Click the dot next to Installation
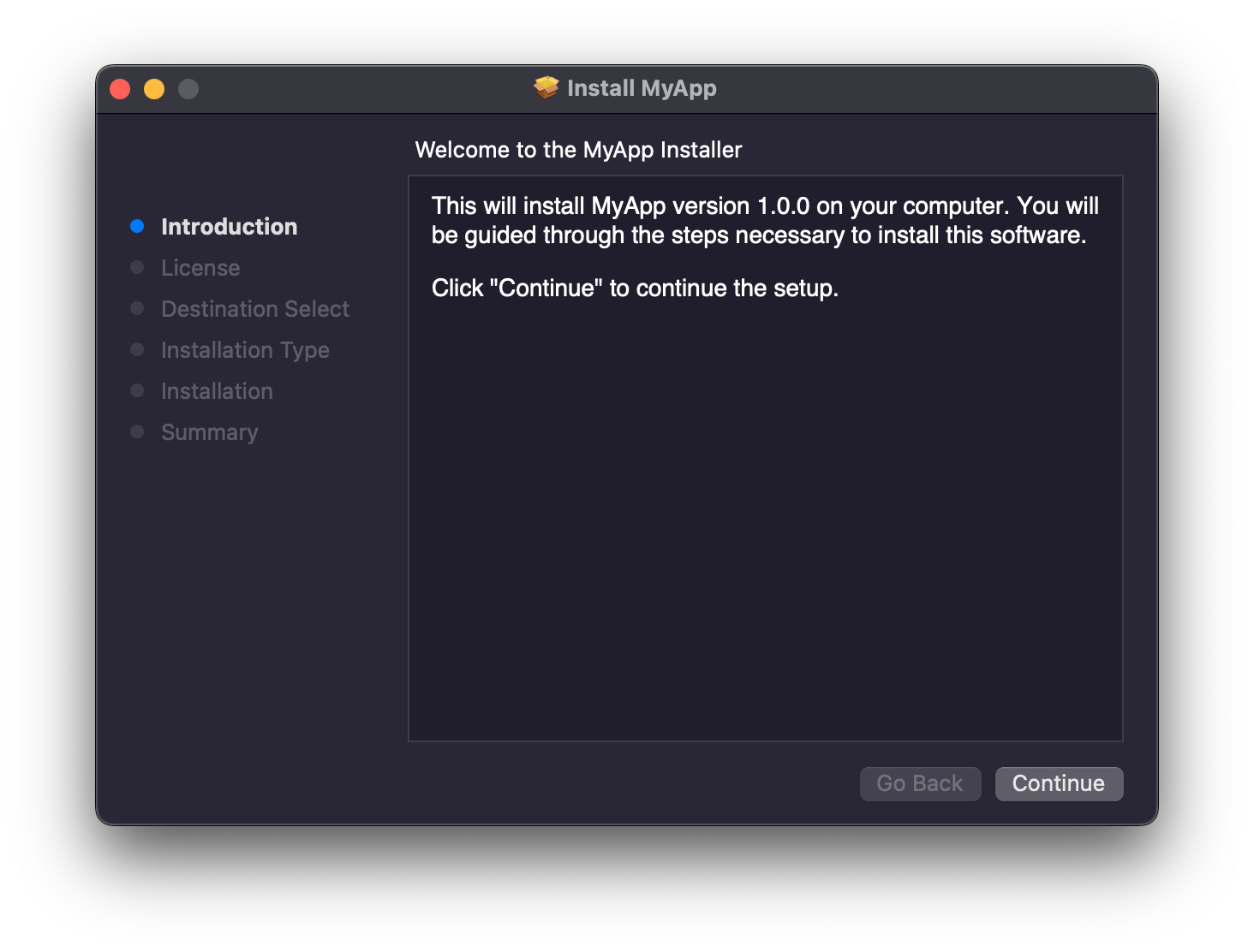 tap(137, 390)
